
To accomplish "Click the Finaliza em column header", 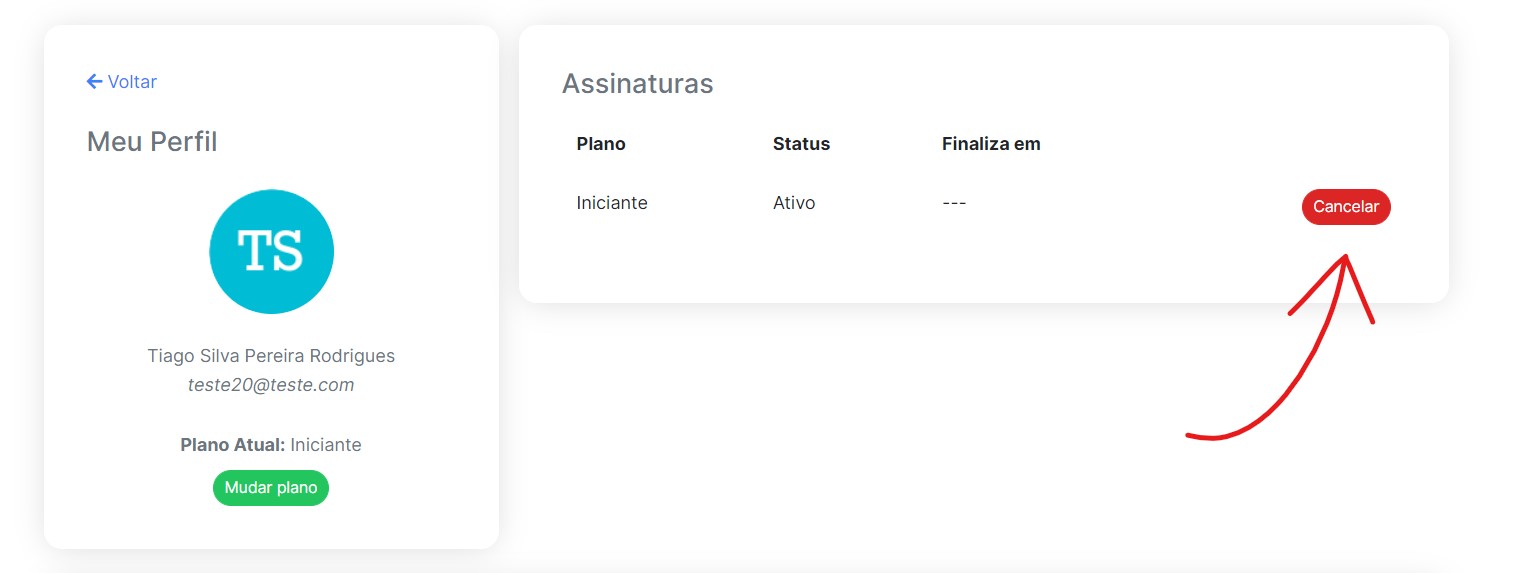I will point(991,144).
